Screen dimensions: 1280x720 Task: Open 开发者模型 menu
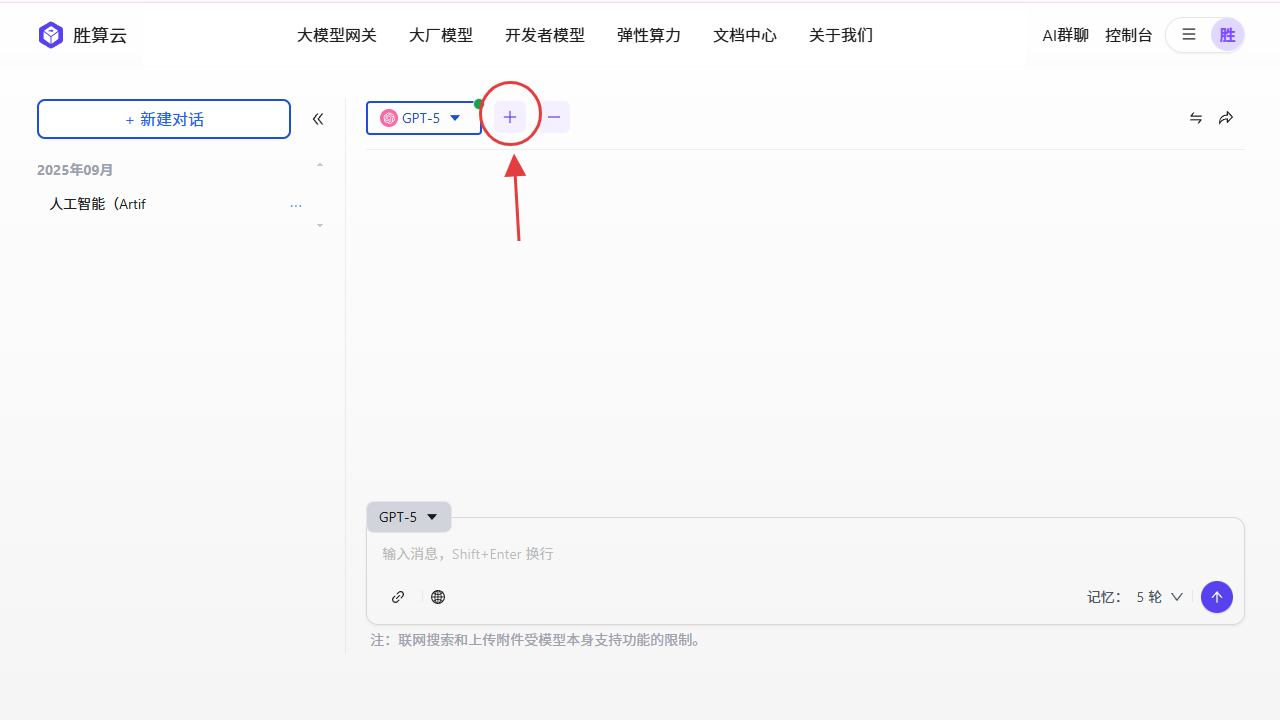point(545,35)
